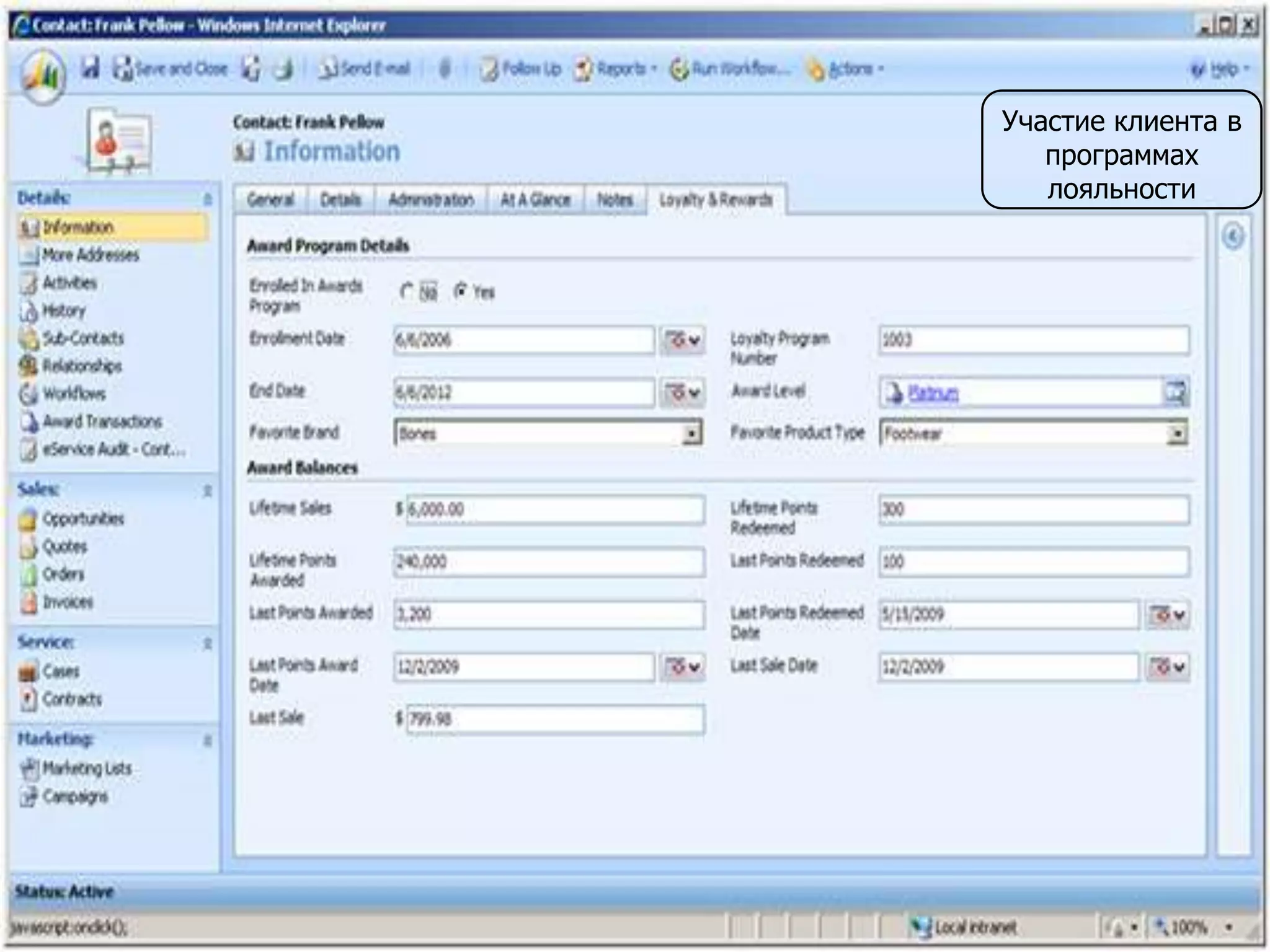Open the Platinum award level link
The width and height of the screenshot is (1270, 952).
point(933,393)
